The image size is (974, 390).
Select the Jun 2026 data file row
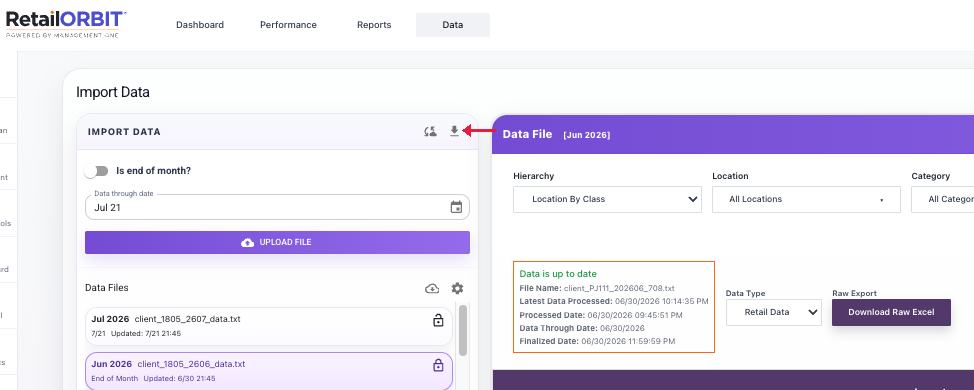(x=269, y=371)
